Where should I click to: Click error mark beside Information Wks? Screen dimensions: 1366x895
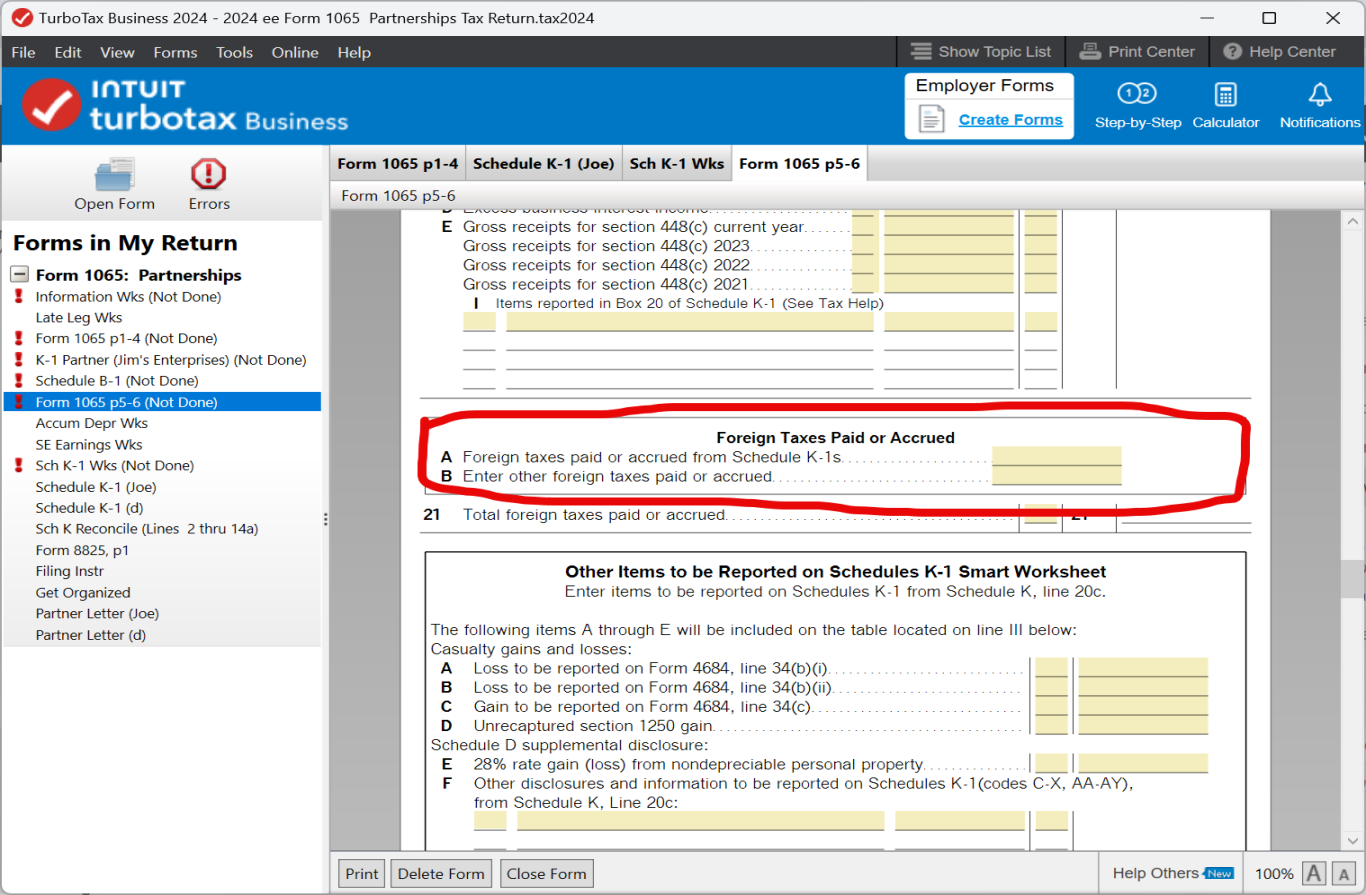tap(17, 296)
